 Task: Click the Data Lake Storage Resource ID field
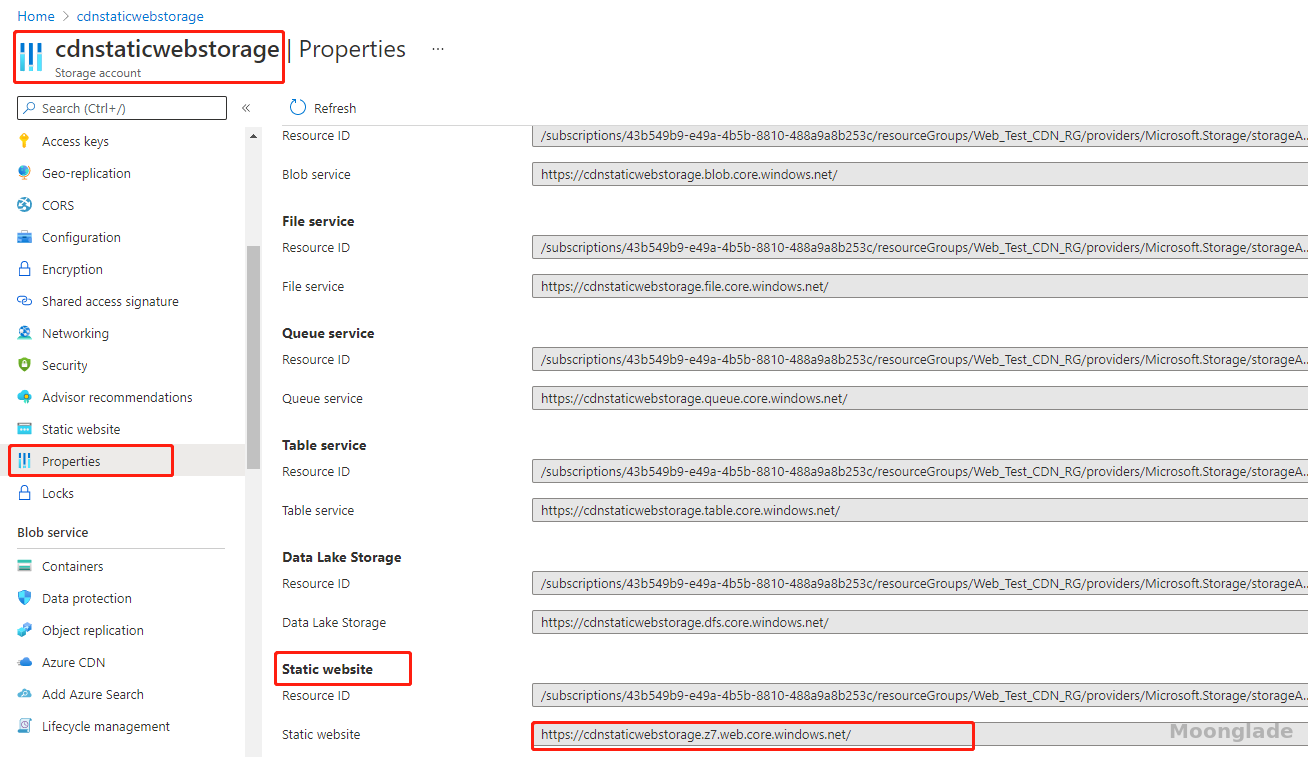(x=920, y=583)
